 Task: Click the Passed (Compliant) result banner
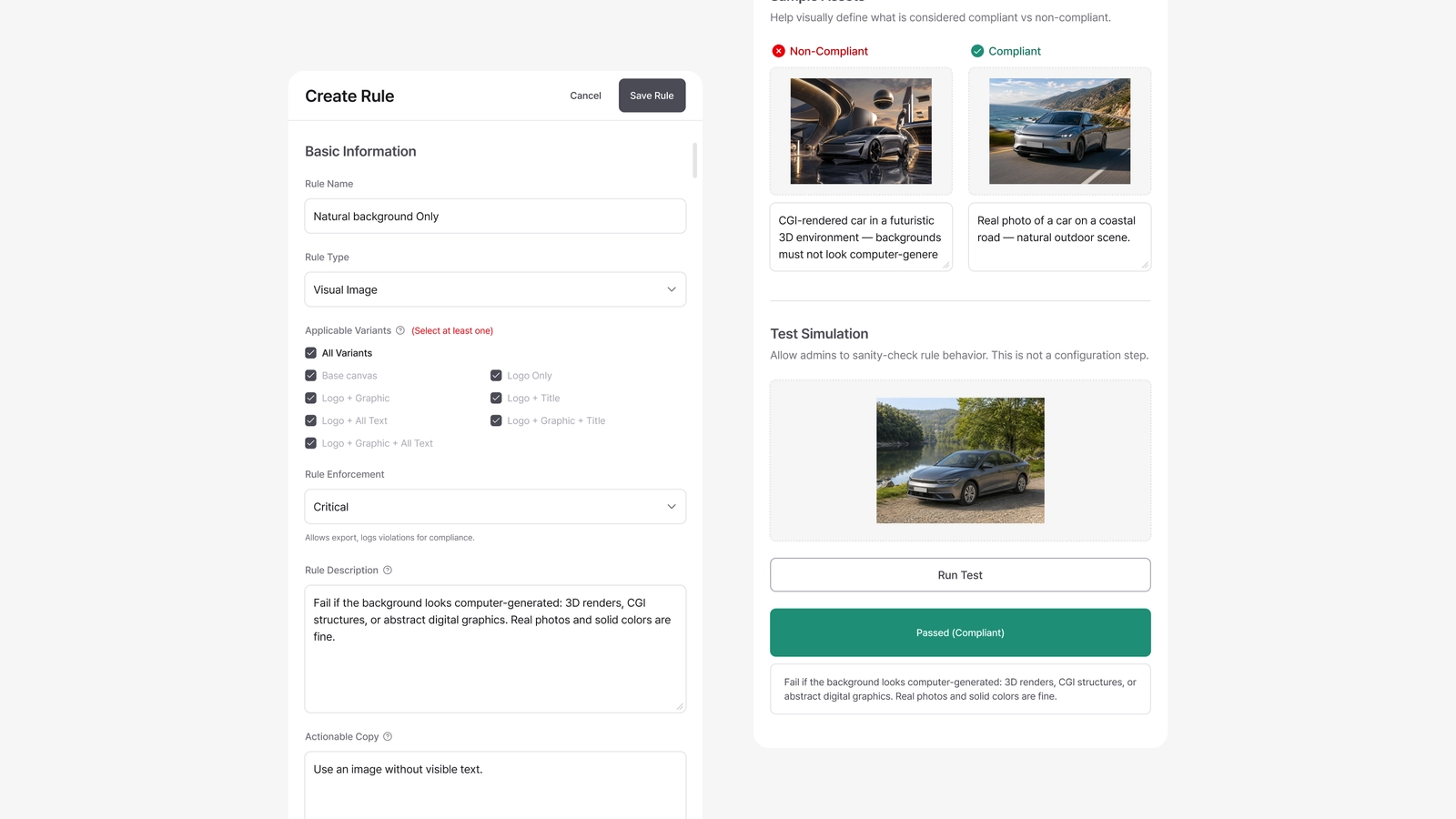tap(960, 632)
